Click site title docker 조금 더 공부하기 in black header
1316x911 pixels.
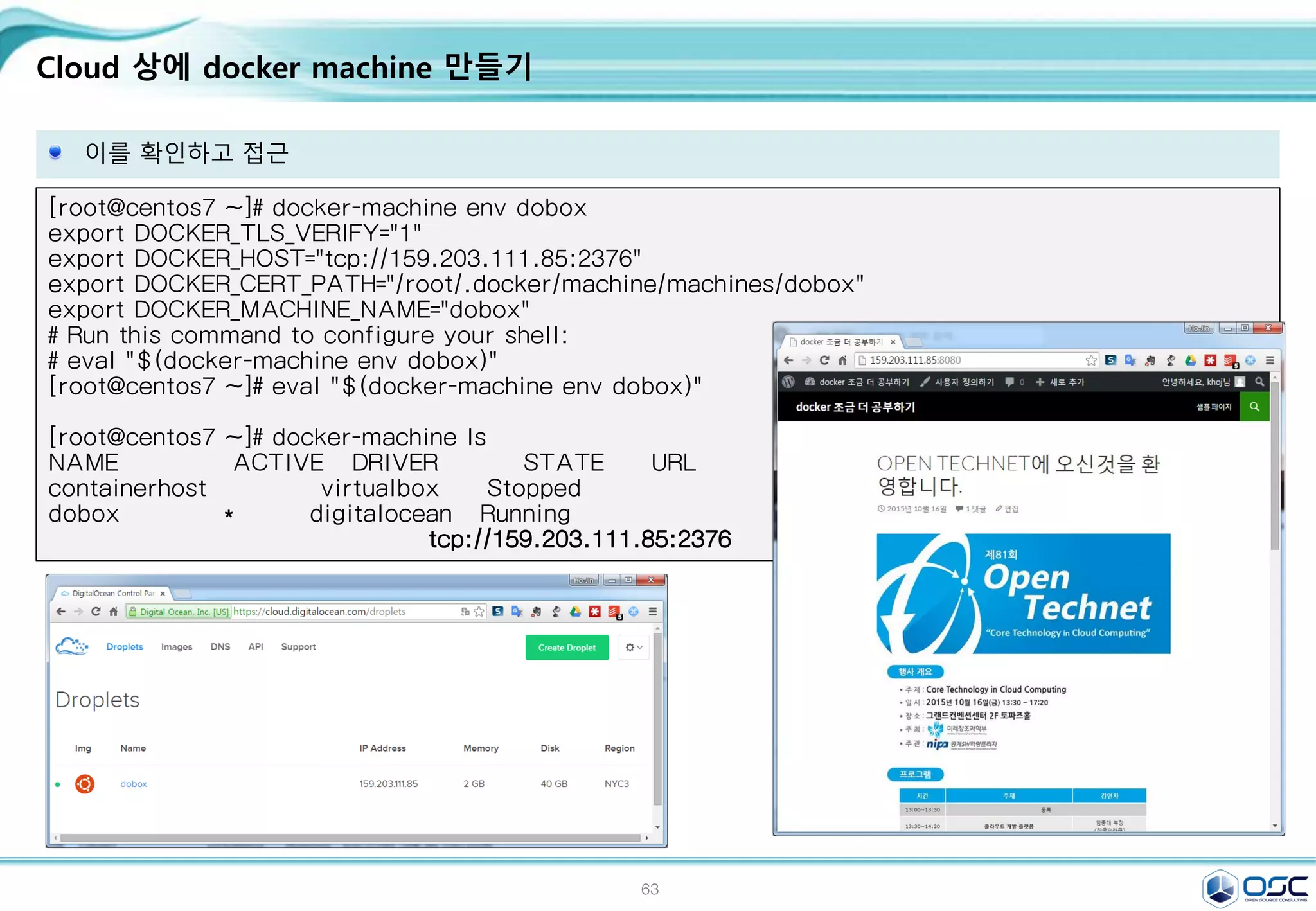click(855, 407)
